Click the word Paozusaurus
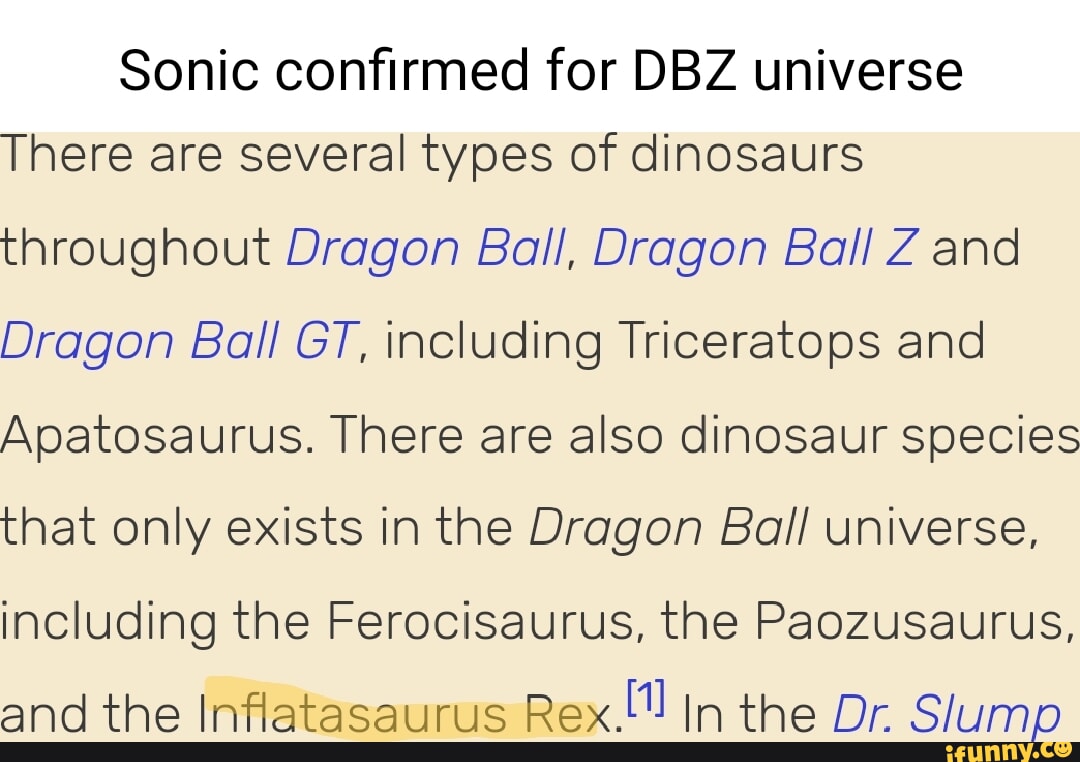The image size is (1080, 762). point(910,621)
